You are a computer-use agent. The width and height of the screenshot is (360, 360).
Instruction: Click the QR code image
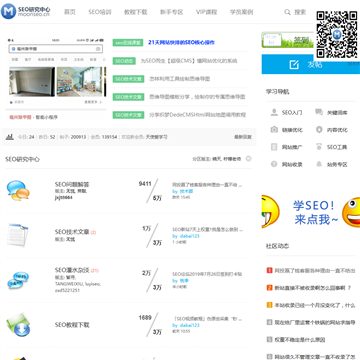(x=337, y=35)
